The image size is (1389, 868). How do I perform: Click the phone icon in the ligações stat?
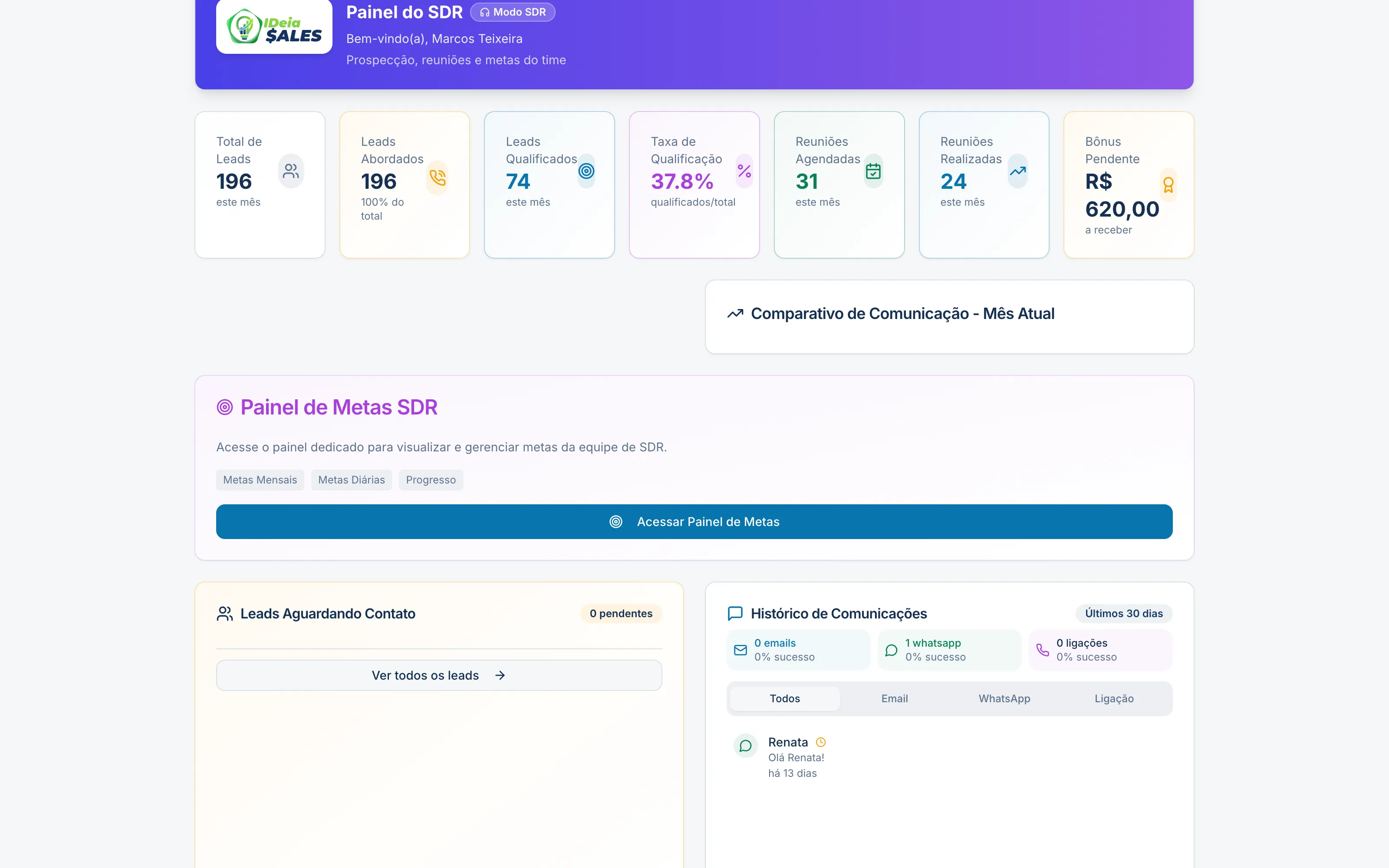(x=1042, y=650)
